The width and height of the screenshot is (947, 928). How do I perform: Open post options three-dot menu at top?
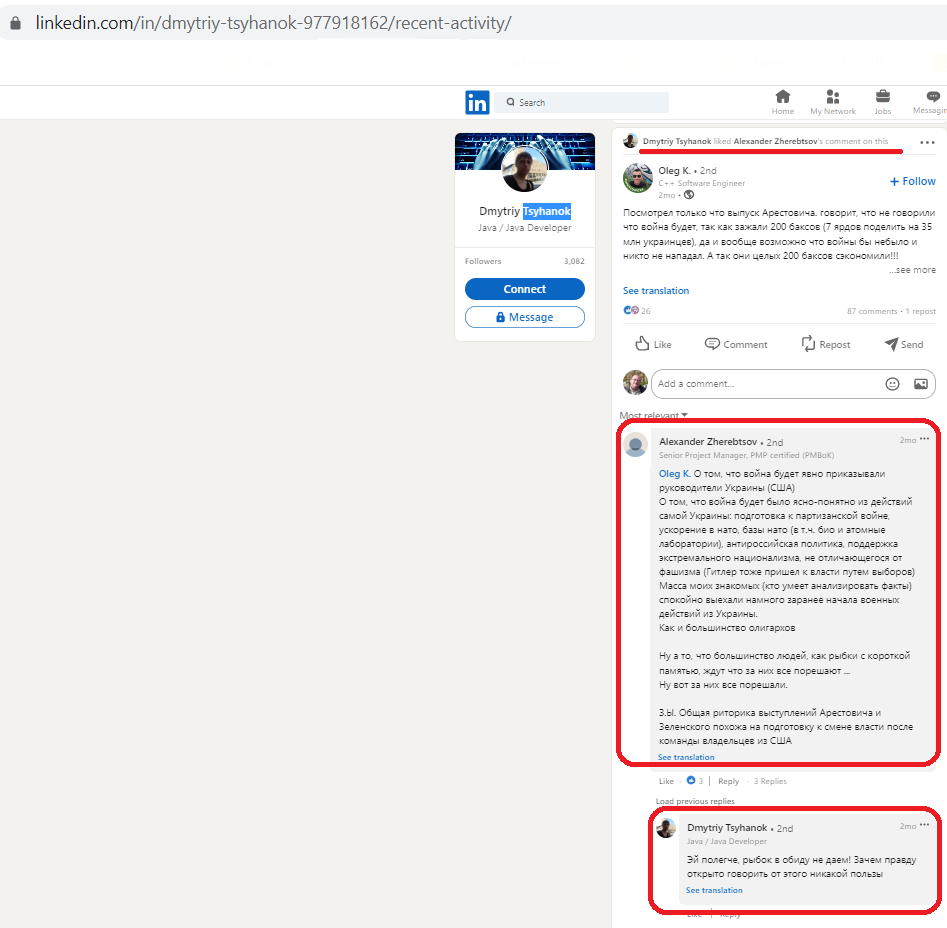tap(927, 142)
